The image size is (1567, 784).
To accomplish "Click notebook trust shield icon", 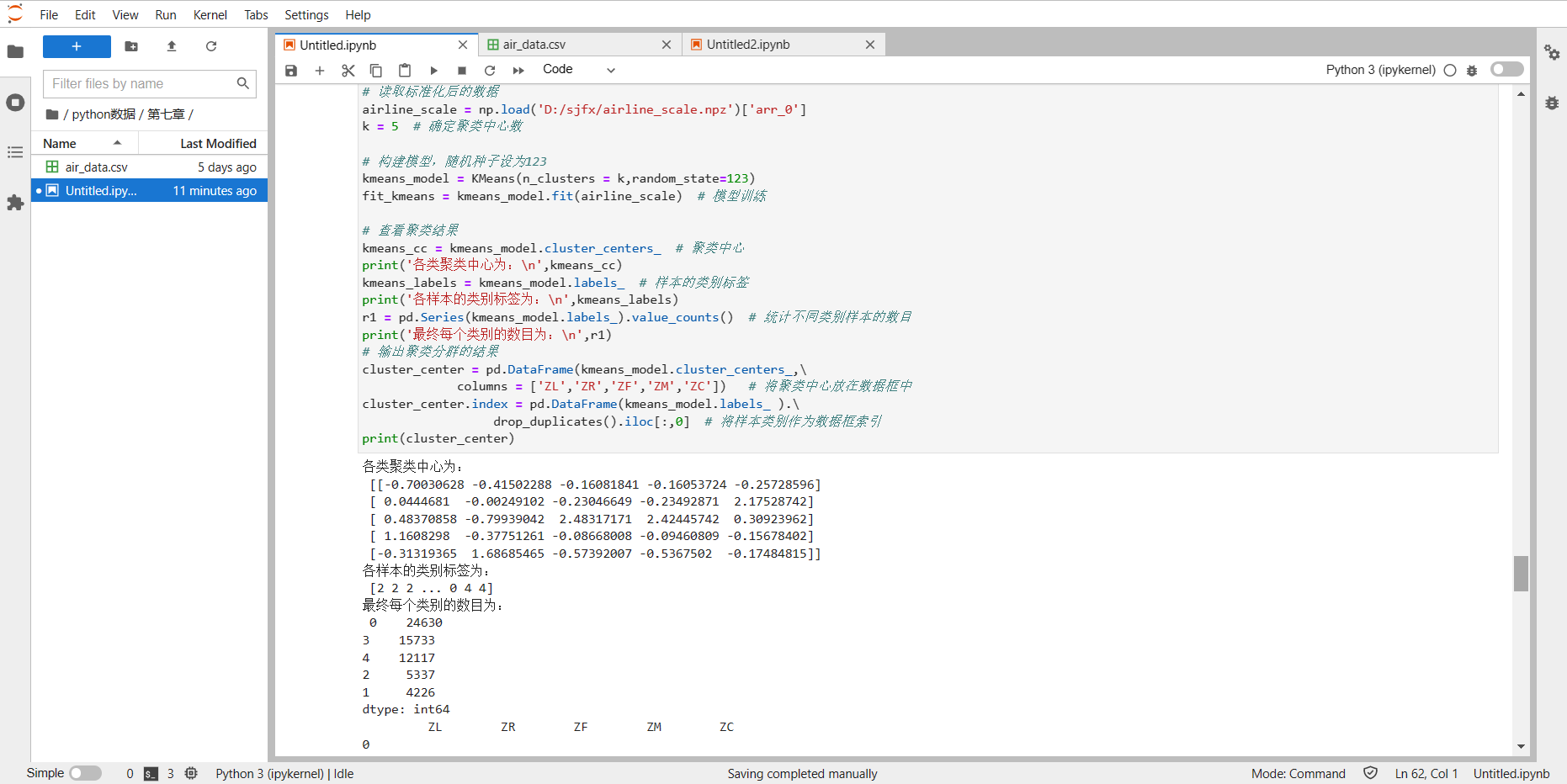I will [1370, 773].
